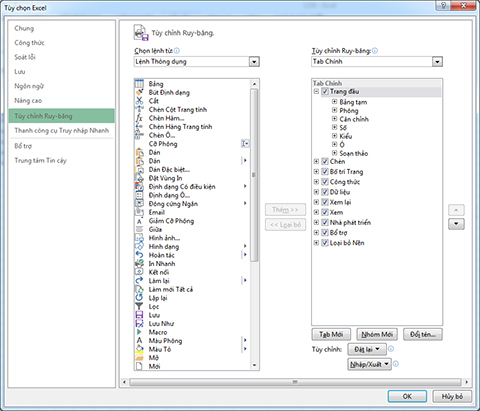Switch to Thanh công cụ Truy nhập Nhanh
Image resolution: width=480 pixels, height=411 pixels.
pyautogui.click(x=62, y=130)
